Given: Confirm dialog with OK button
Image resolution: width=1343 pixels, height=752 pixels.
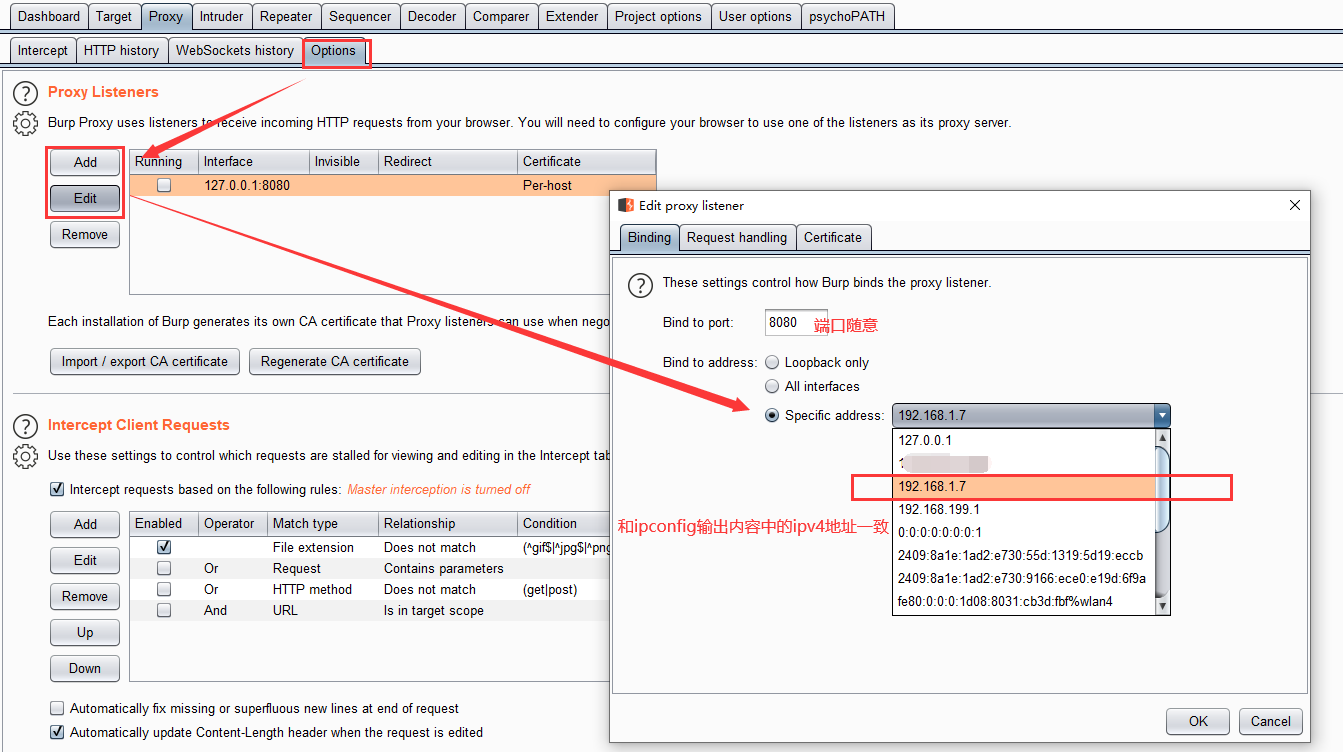Looking at the screenshot, I should tap(1199, 721).
